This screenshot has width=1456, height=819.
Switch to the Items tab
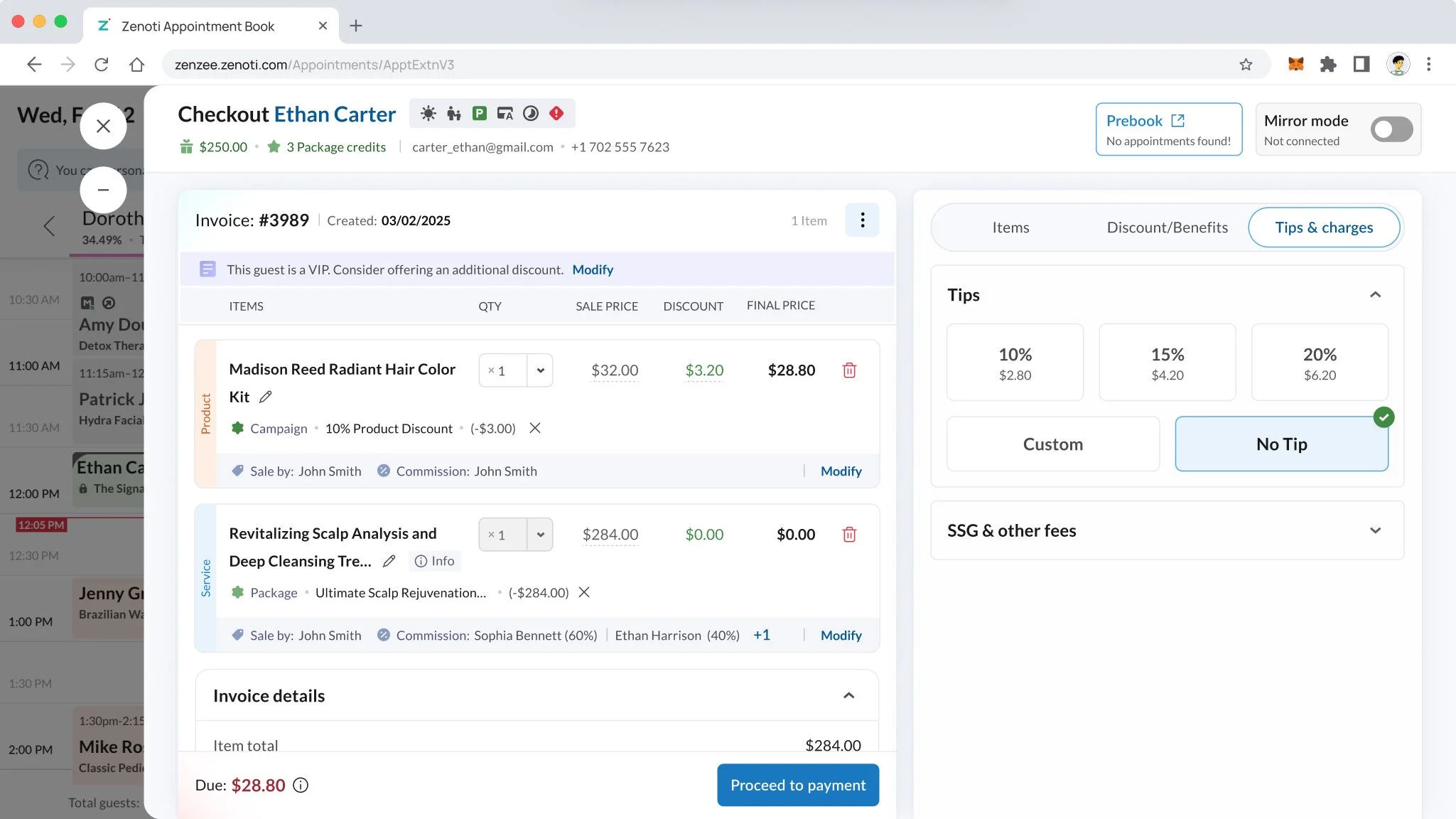pos(1010,227)
